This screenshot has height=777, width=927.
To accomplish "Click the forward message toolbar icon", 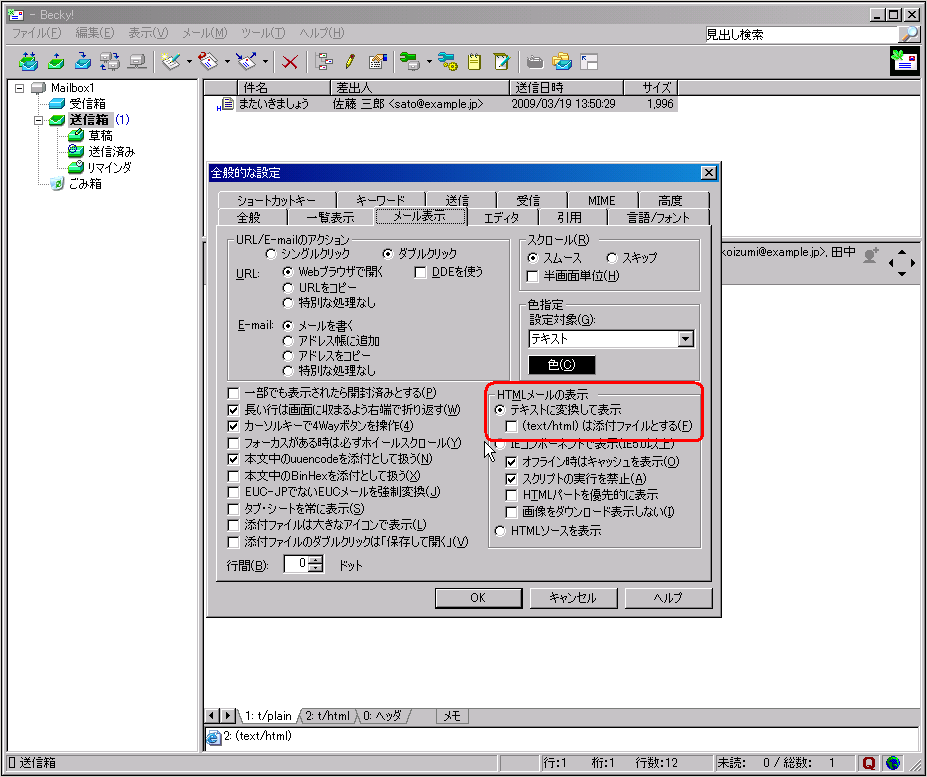I will tap(246, 61).
